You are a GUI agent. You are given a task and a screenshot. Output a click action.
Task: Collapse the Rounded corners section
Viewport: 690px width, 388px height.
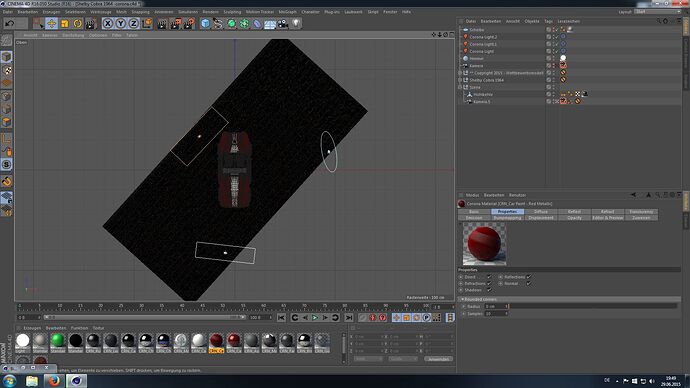(462, 299)
